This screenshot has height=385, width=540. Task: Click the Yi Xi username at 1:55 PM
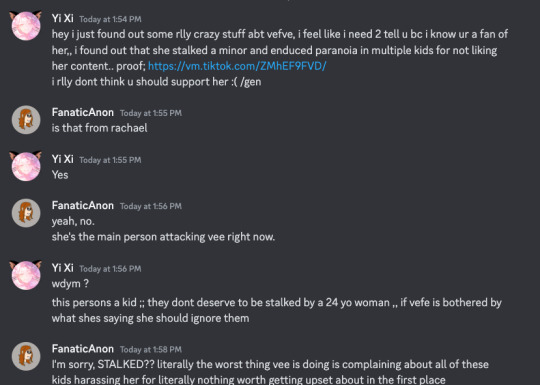coord(62,159)
